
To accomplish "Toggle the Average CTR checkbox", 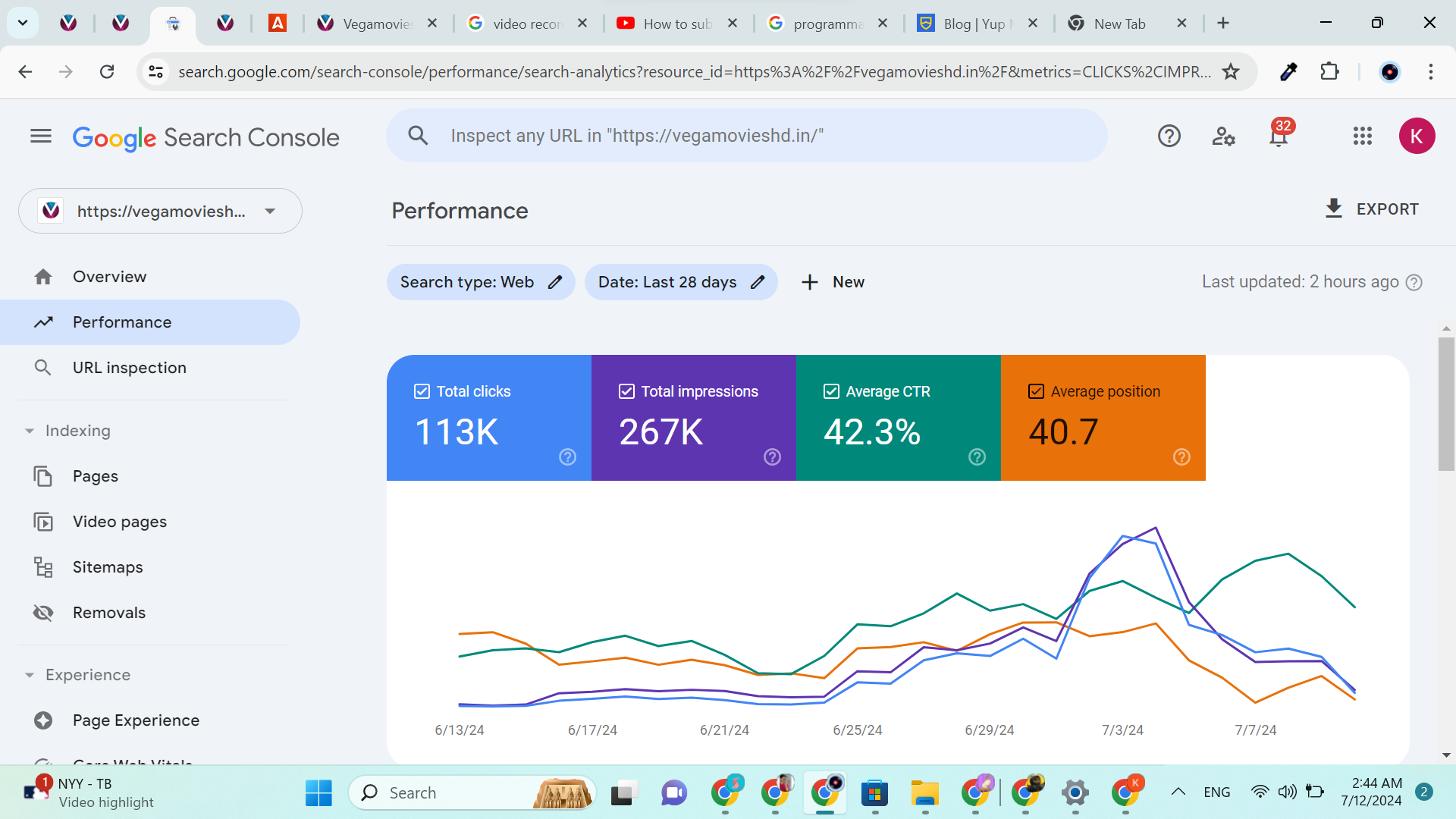I will 831,391.
